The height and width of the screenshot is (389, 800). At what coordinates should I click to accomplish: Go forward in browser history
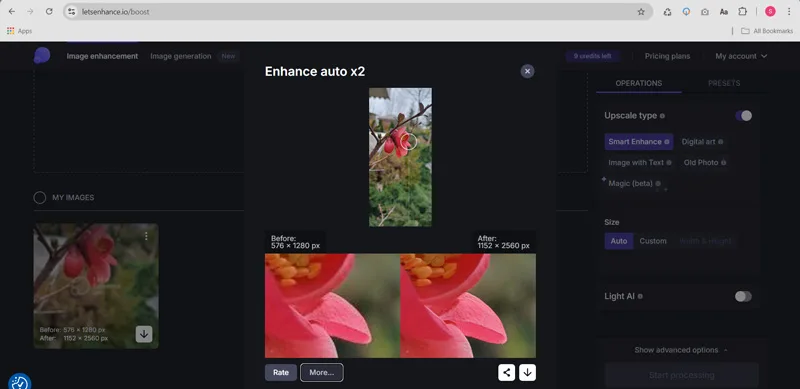click(x=30, y=11)
